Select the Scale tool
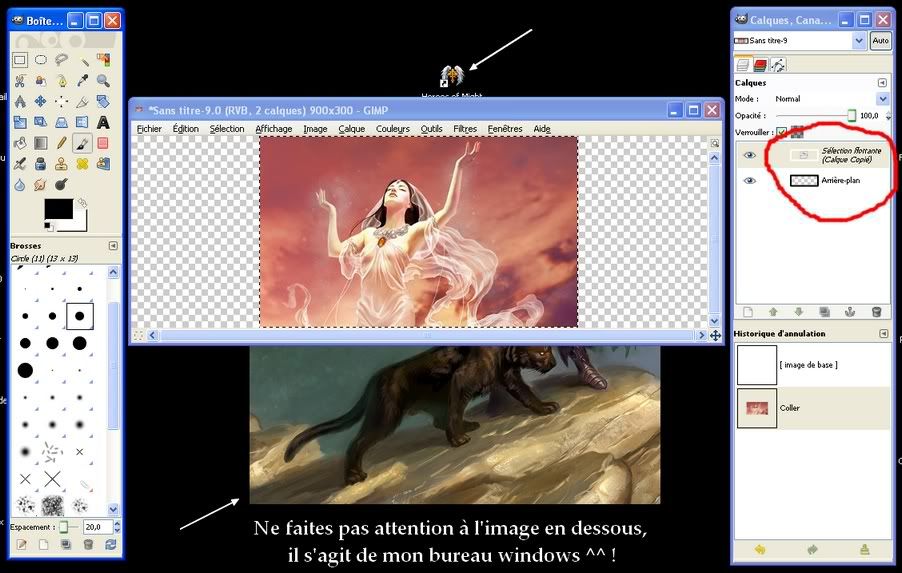Viewport: 902px width, 573px height. 20,122
